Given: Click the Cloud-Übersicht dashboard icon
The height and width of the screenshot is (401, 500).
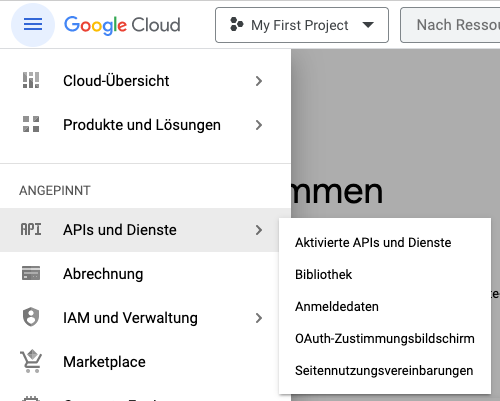Looking at the screenshot, I should (x=31, y=80).
